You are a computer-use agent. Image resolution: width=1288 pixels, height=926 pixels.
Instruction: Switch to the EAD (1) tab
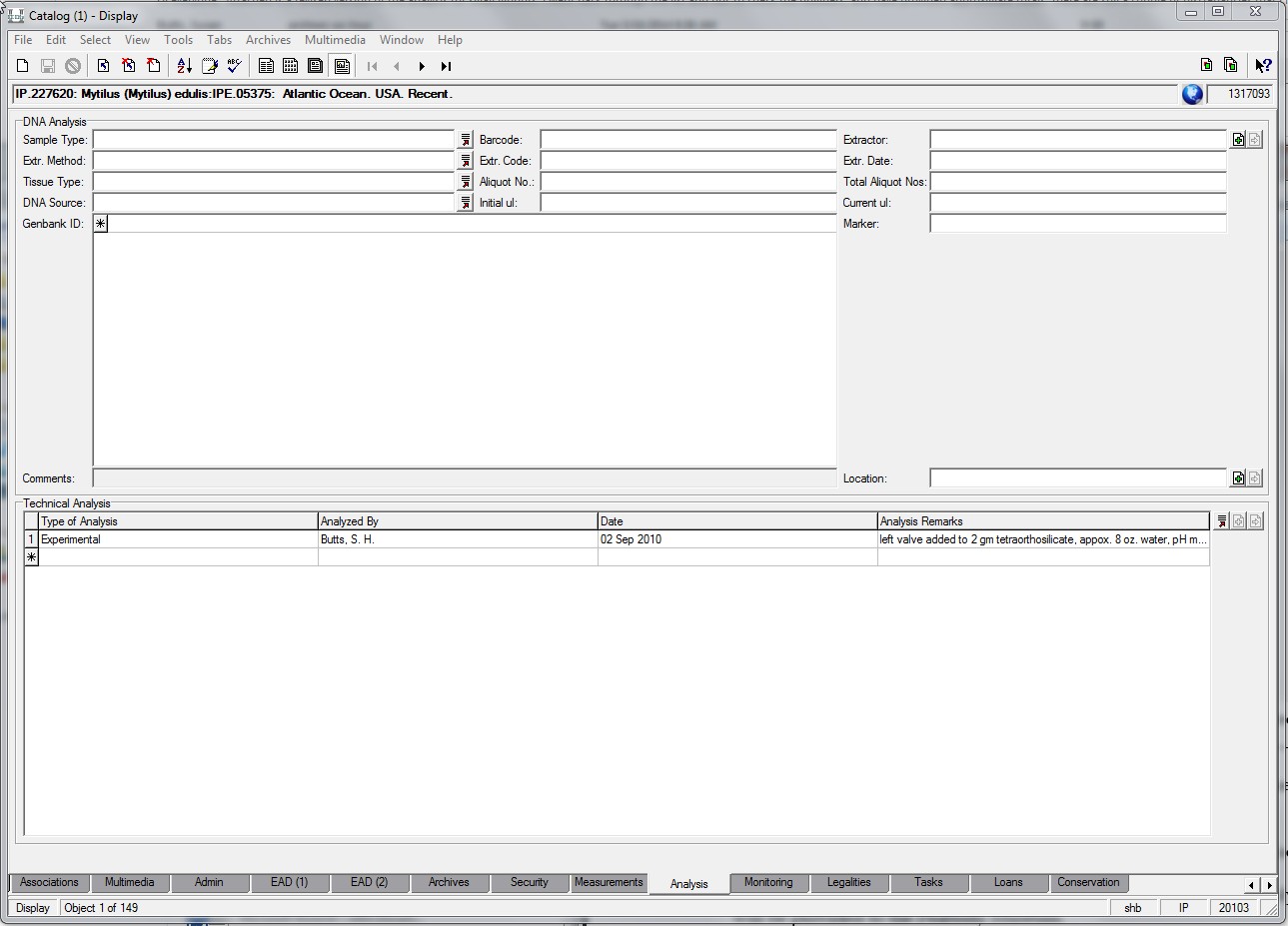289,882
